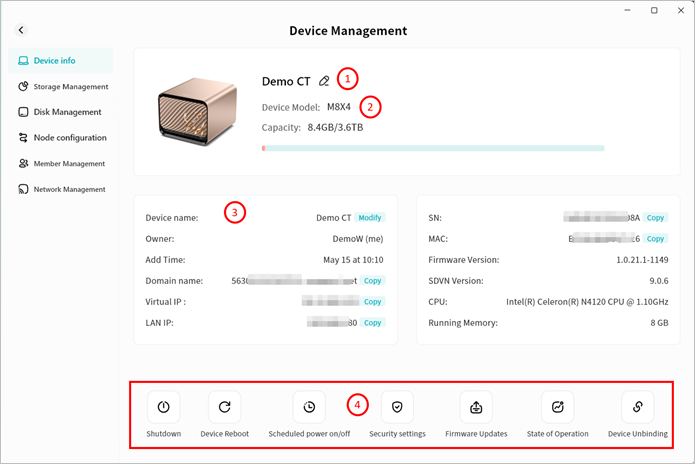695x464 pixels.
Task: Click the Device Unbinding link icon
Action: (x=637, y=407)
